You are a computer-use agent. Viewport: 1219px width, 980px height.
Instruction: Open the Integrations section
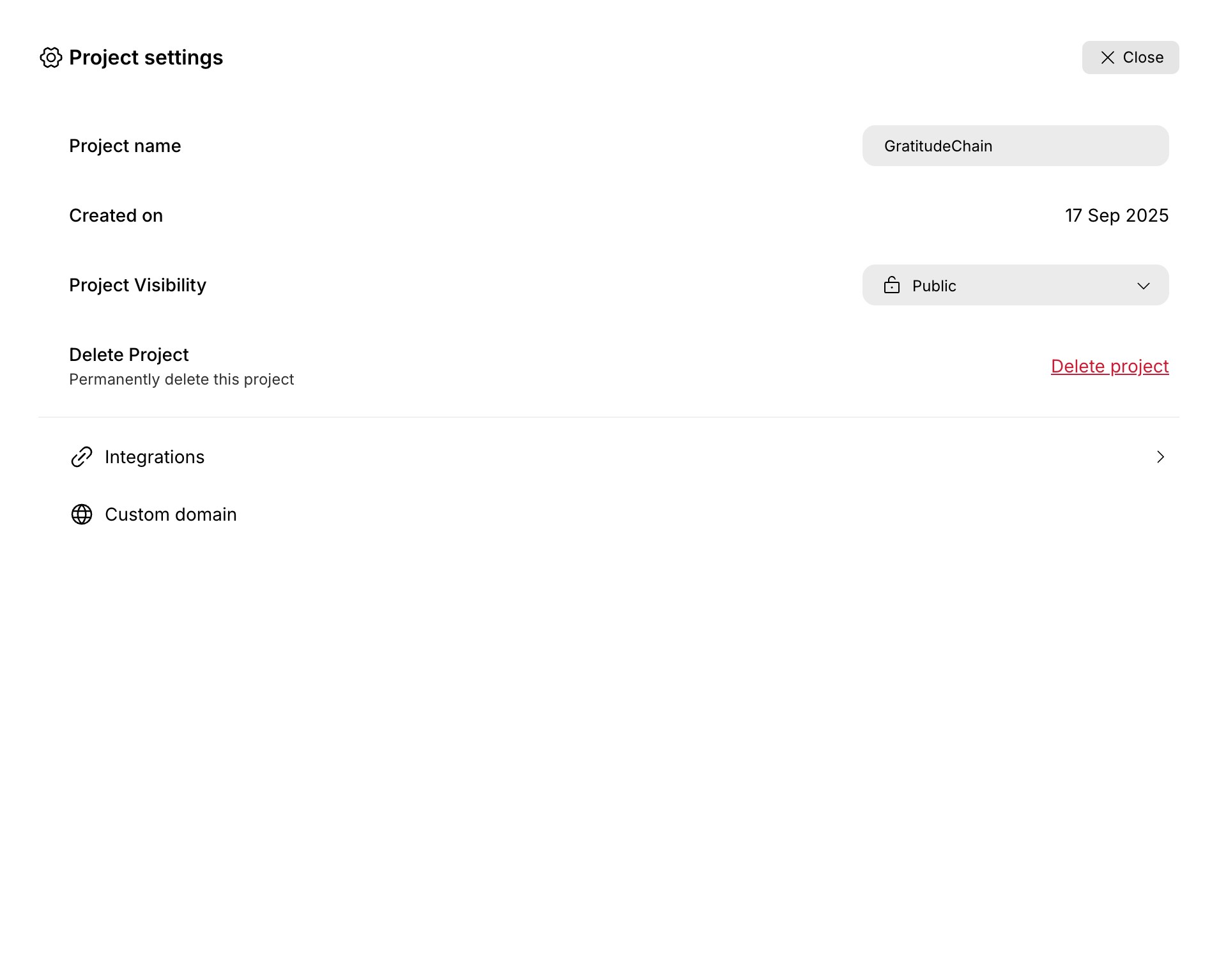point(154,457)
